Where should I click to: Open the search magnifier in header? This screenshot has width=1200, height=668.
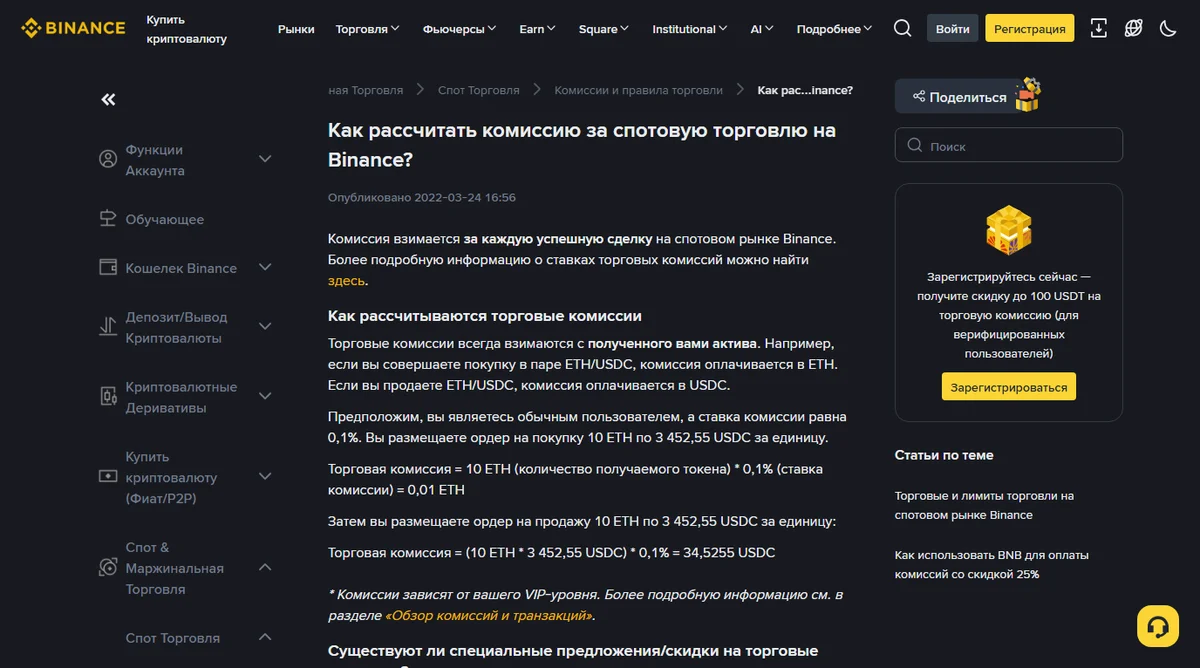902,28
